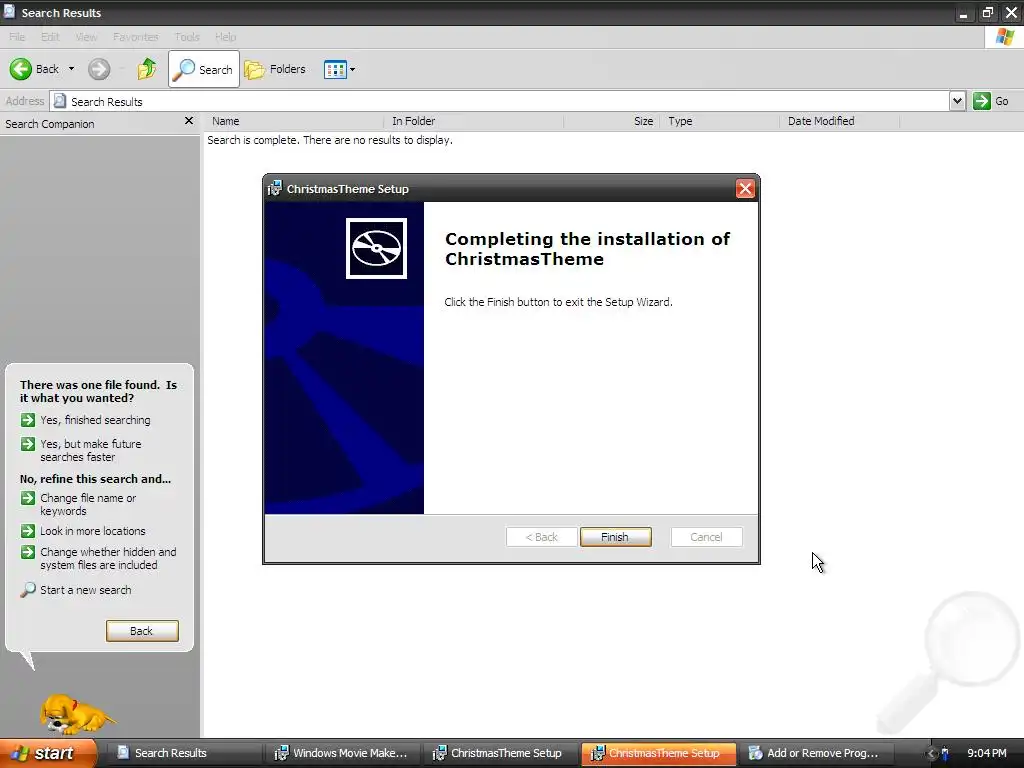Sort by the In Folder column header
Screen dimensions: 1024x768
pos(473,121)
